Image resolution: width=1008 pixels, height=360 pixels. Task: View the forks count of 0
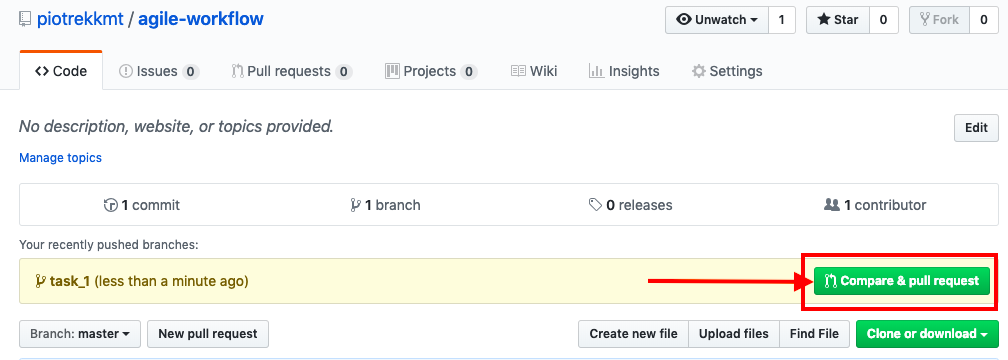984,20
